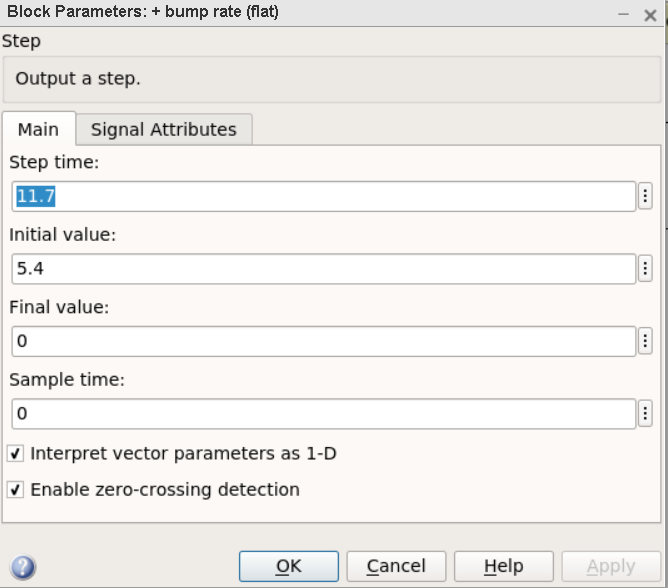Image resolution: width=668 pixels, height=588 pixels.
Task: Open the Step time more-options dots button
Action: [645, 196]
